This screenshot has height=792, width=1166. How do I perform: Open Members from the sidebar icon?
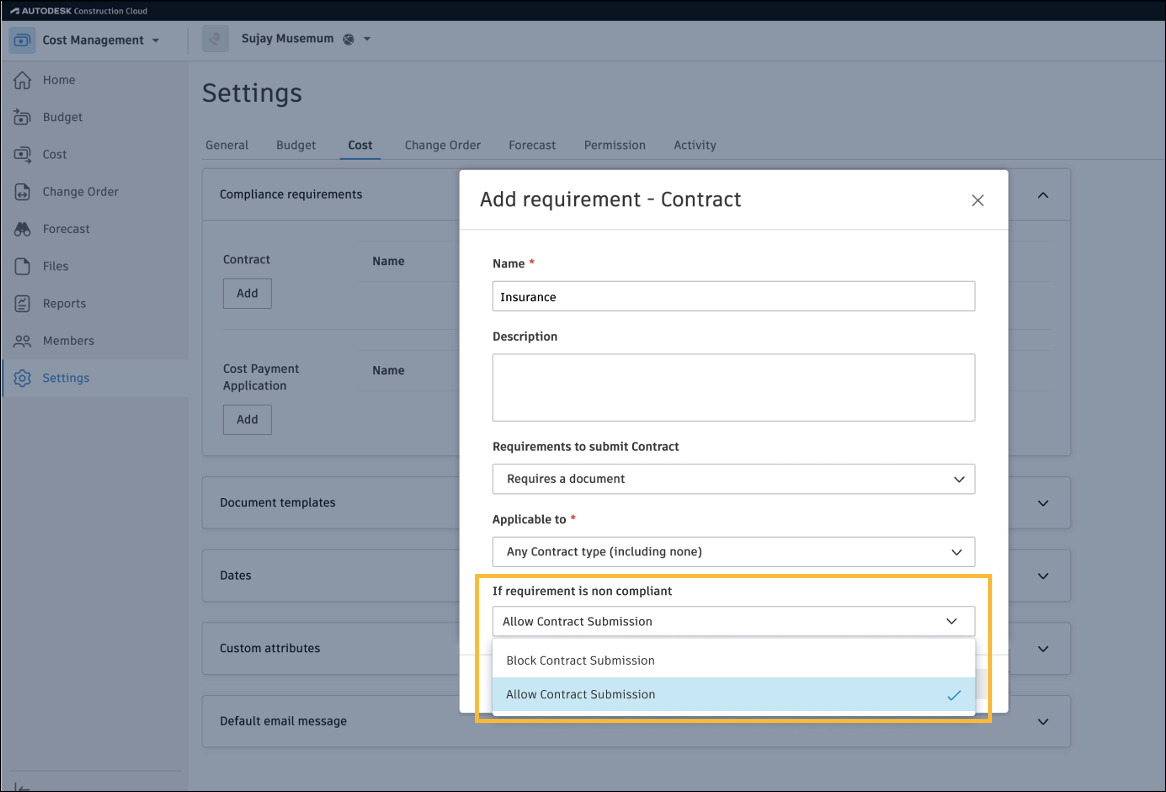click(x=22, y=341)
